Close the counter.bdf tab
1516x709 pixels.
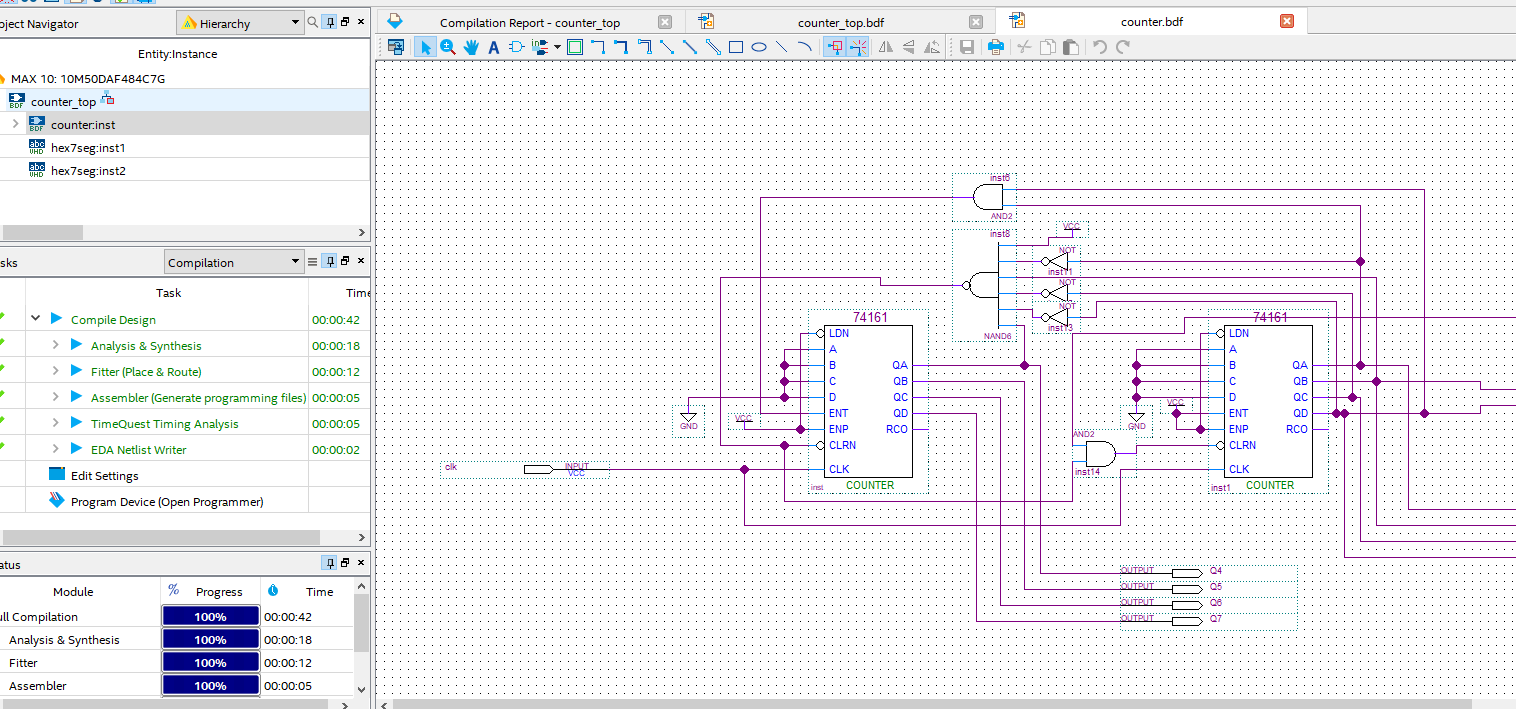point(1287,21)
